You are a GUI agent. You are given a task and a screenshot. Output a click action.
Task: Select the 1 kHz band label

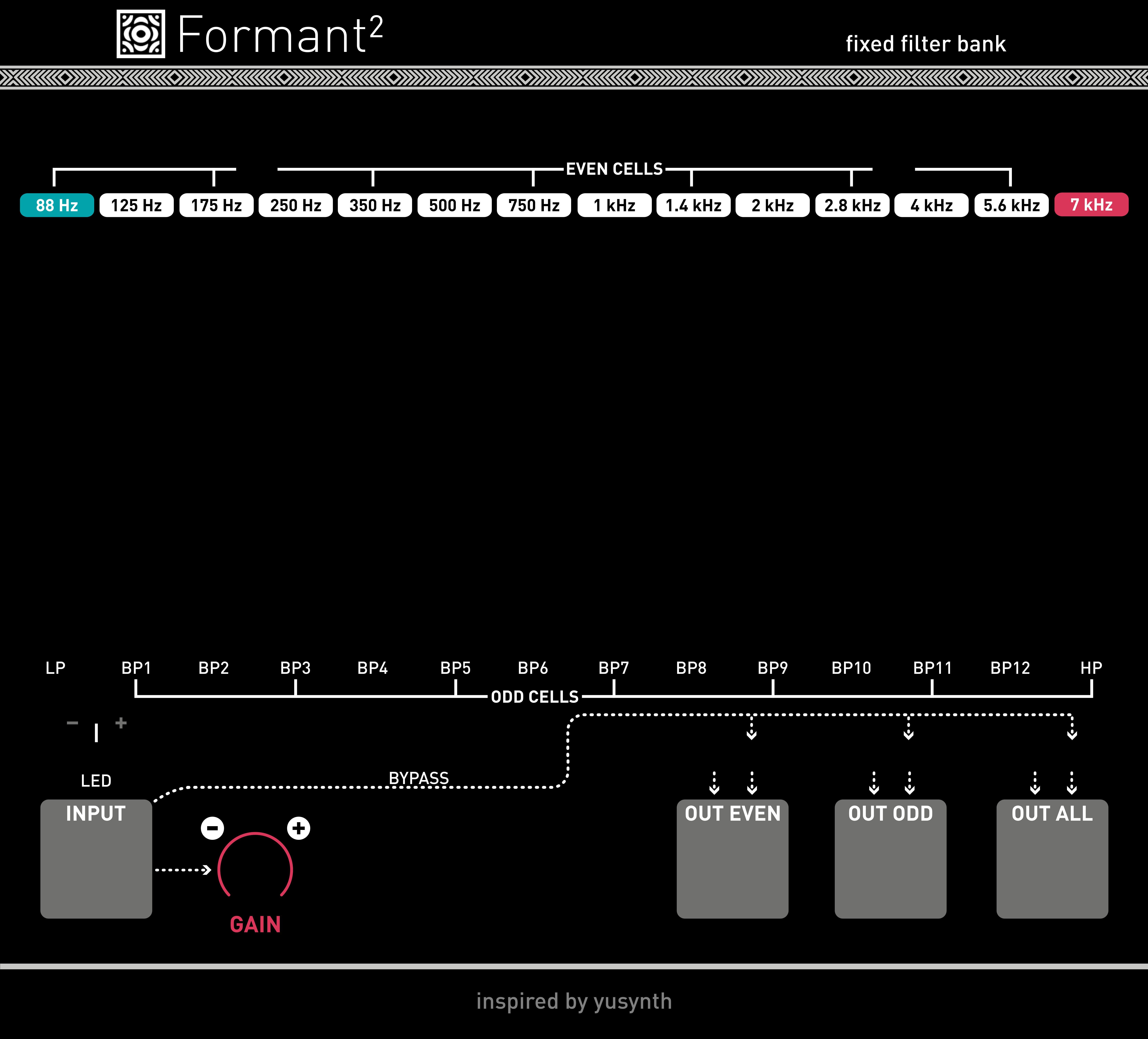pos(614,205)
